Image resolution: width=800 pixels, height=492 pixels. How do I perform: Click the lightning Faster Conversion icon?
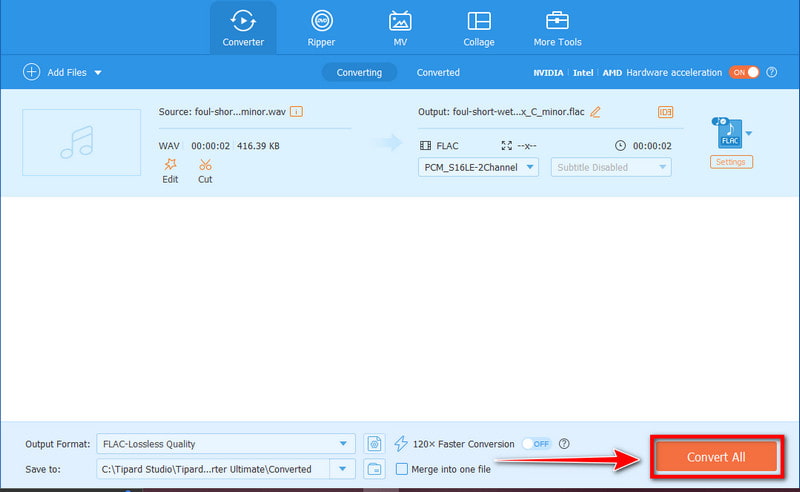(401, 444)
